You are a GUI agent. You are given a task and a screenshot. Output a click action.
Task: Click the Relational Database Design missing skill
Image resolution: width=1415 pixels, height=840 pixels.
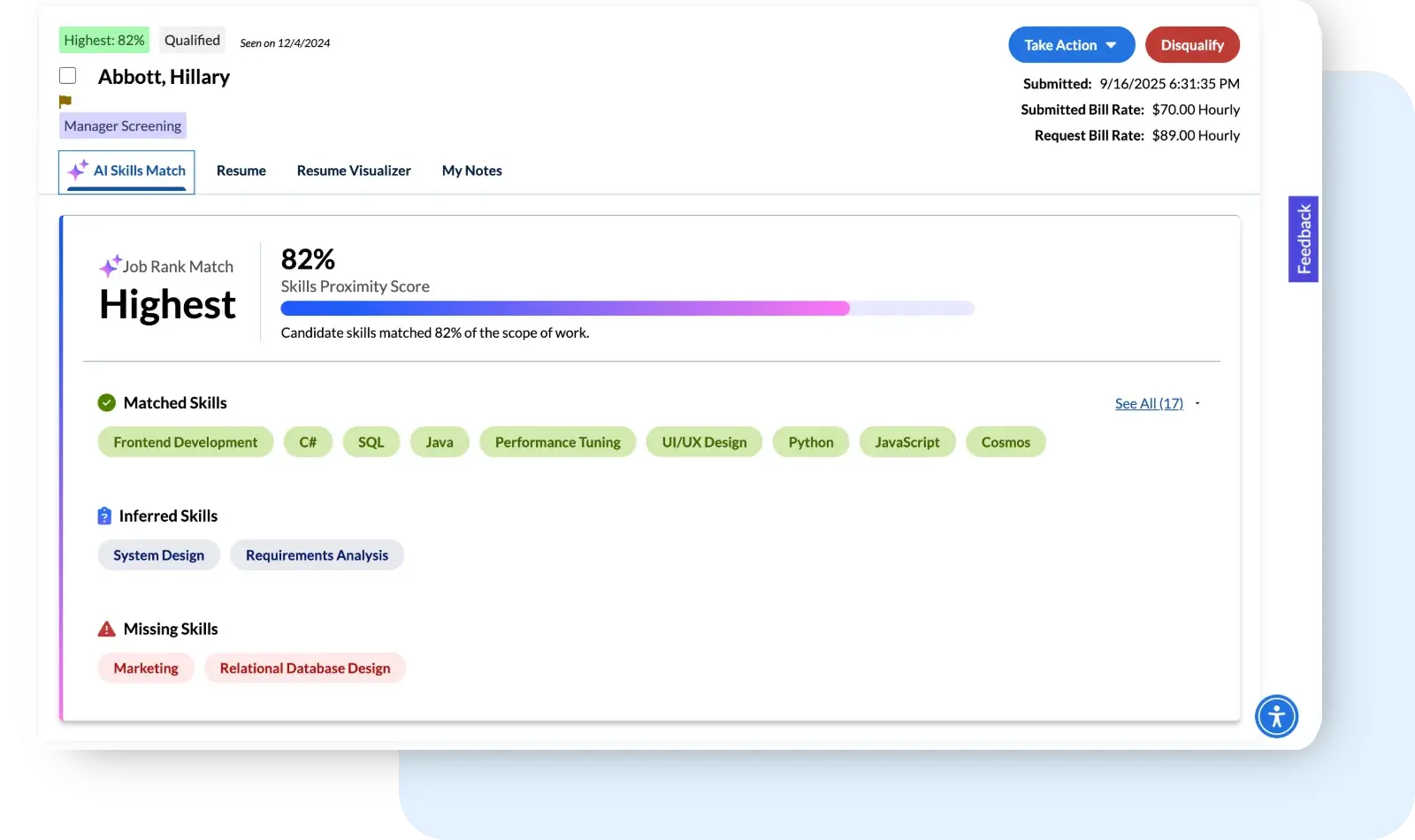305,668
